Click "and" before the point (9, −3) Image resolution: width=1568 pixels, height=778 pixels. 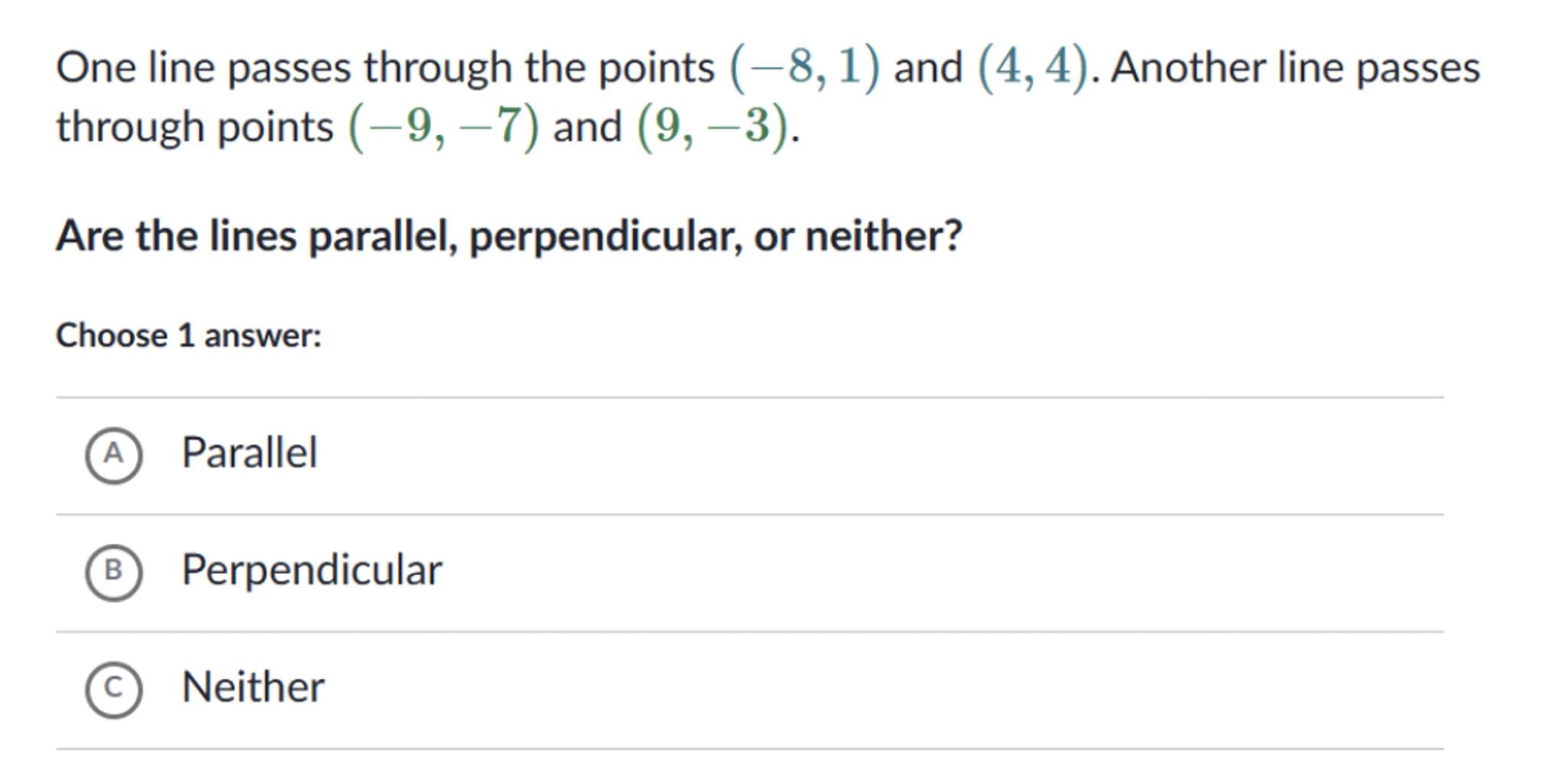(x=587, y=126)
